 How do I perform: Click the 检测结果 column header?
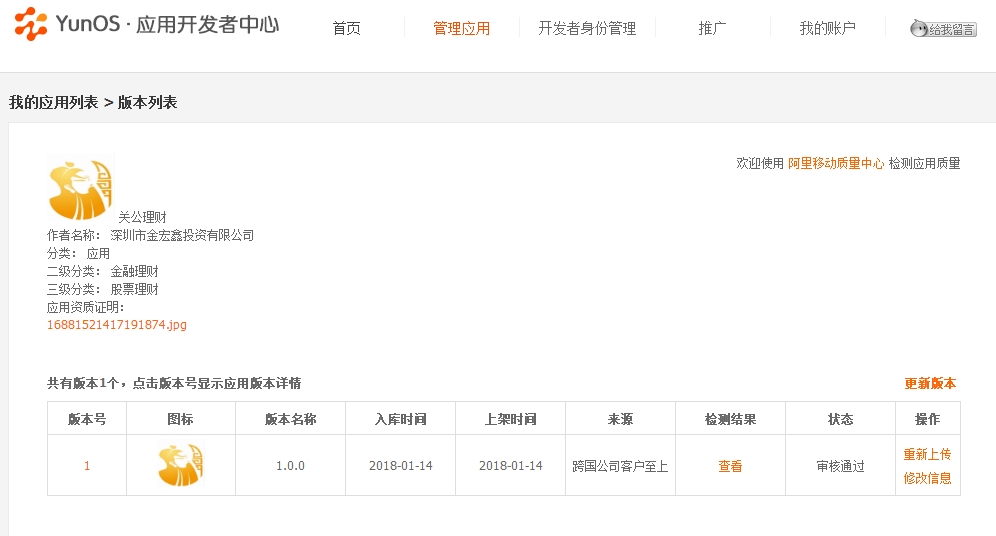pyautogui.click(x=730, y=419)
